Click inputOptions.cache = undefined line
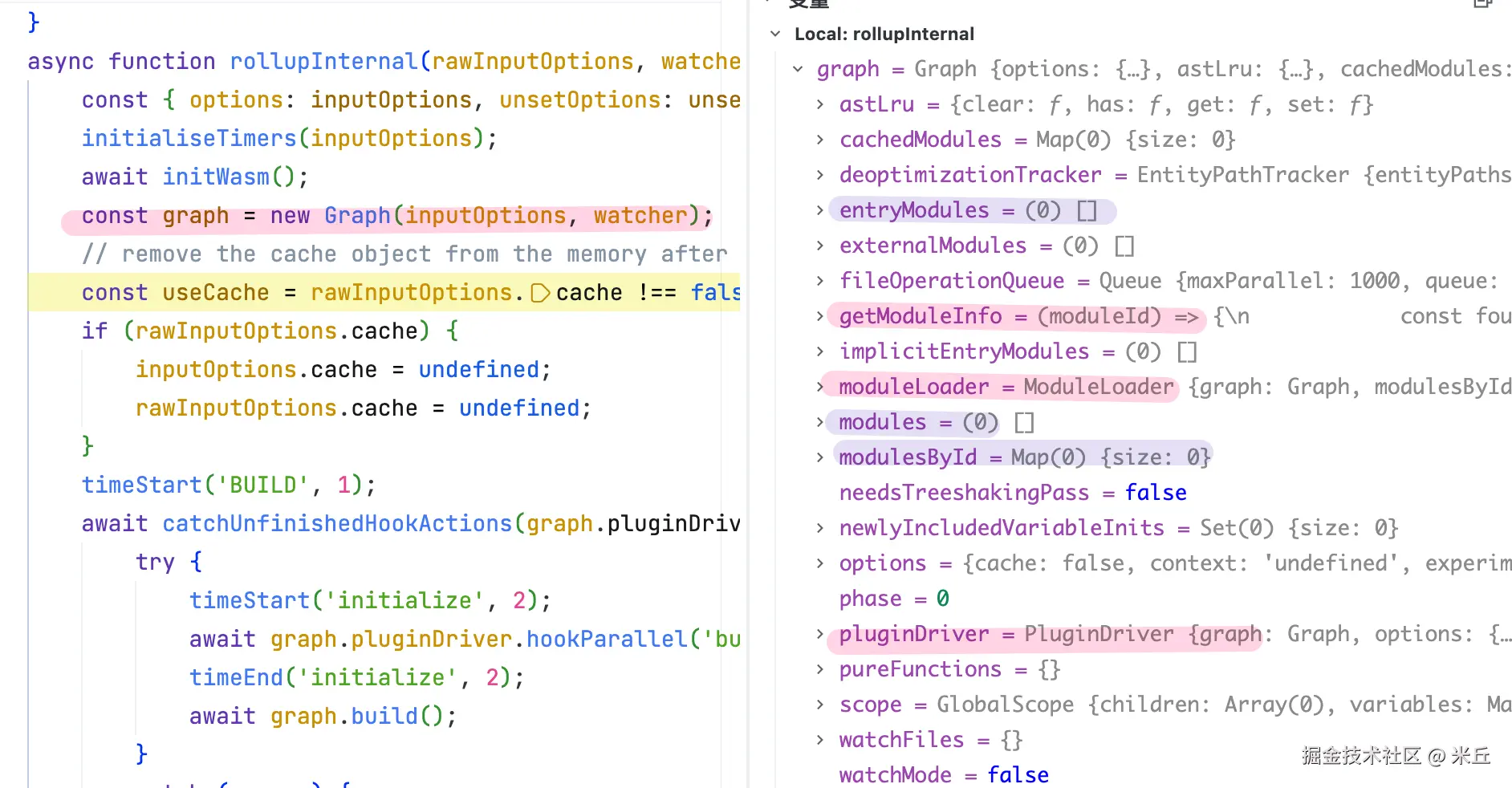The height and width of the screenshot is (788, 1512). coord(343,370)
